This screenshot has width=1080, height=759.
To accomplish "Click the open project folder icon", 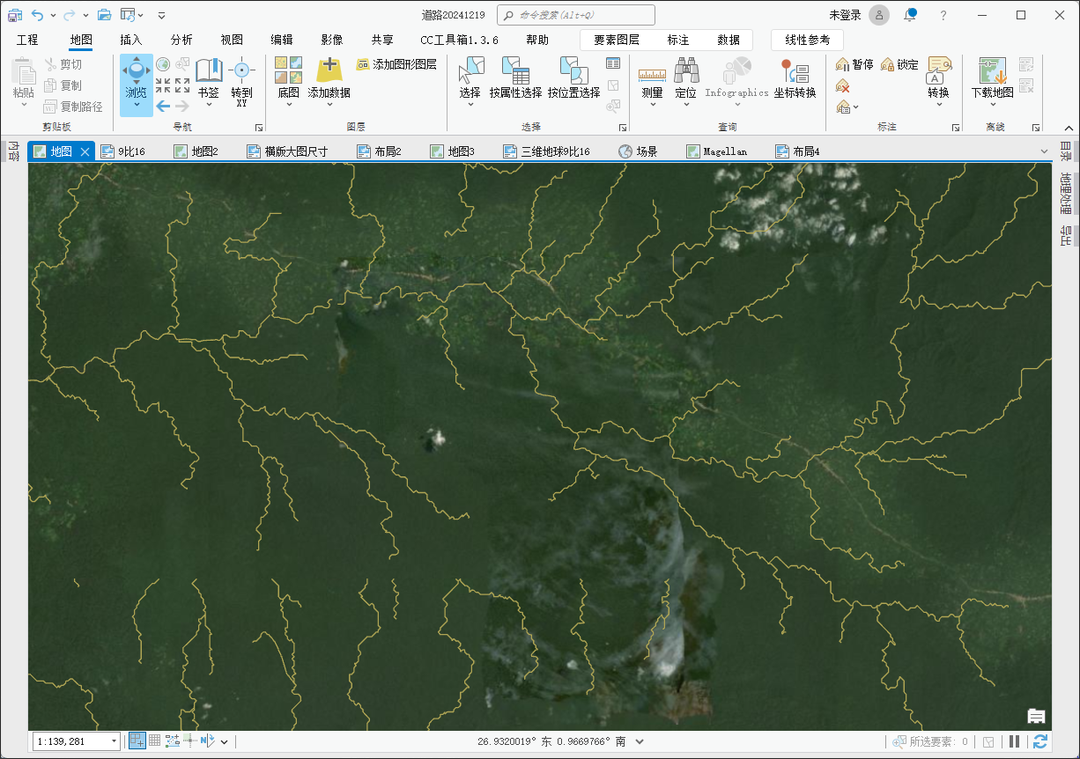I will pyautogui.click(x=104, y=14).
